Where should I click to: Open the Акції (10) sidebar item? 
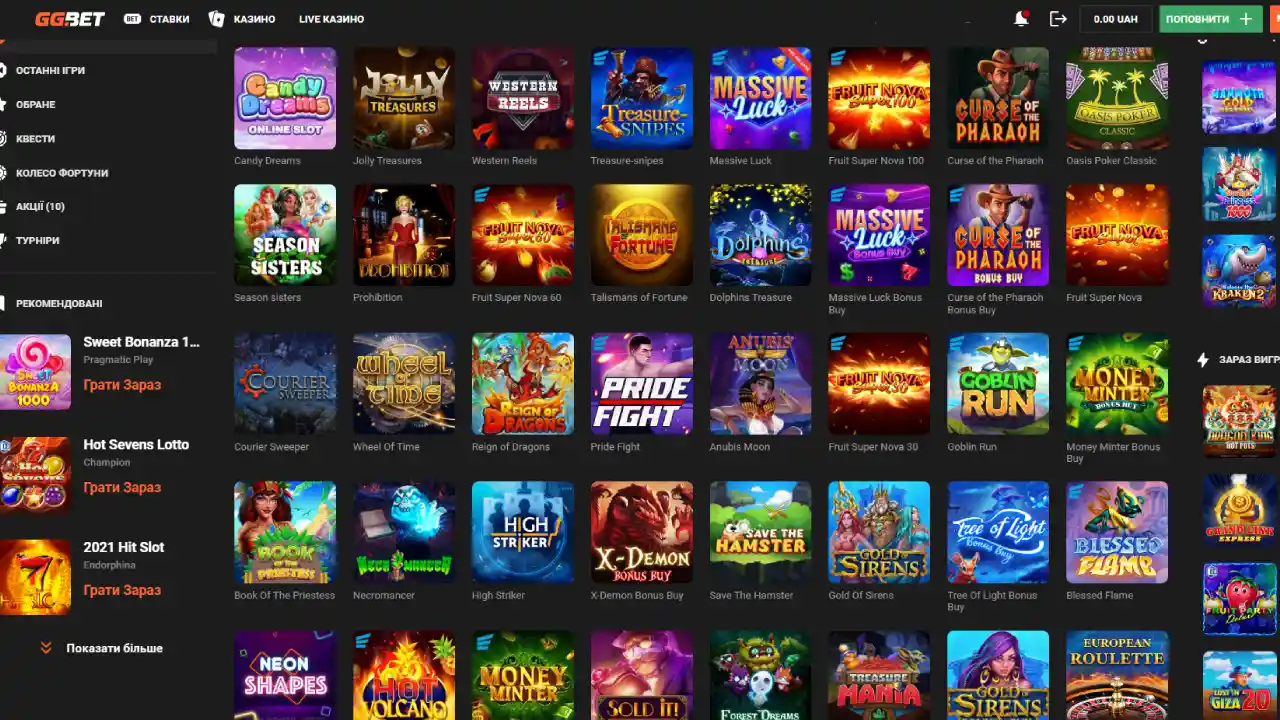(x=40, y=206)
